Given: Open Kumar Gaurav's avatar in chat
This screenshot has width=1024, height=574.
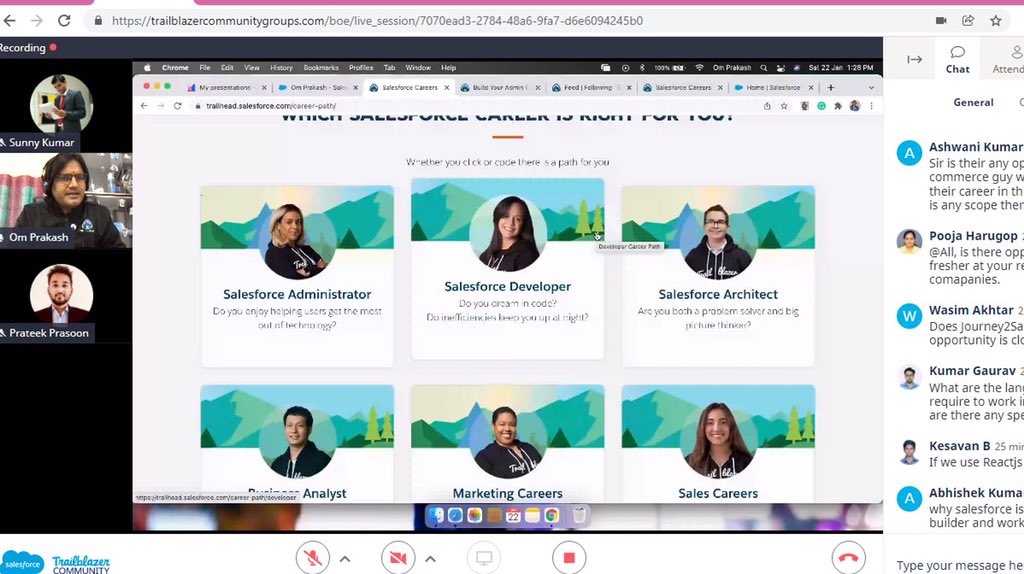Looking at the screenshot, I should point(909,377).
